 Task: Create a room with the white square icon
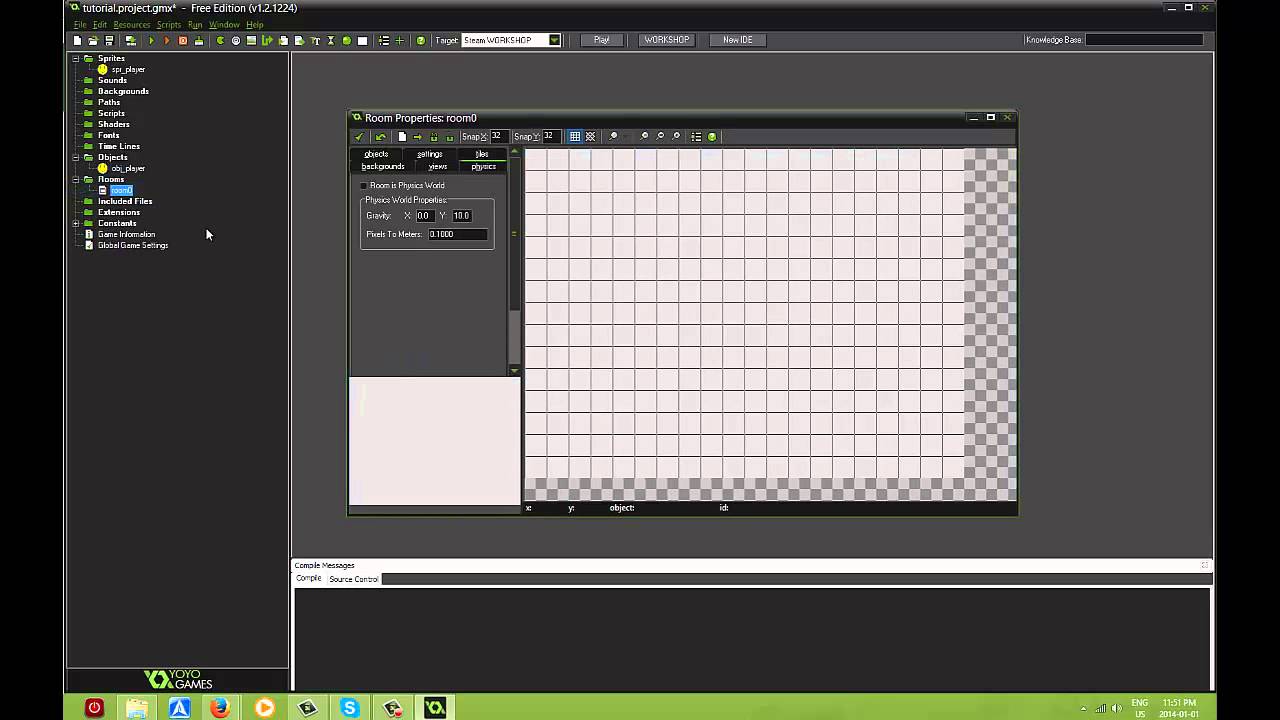click(362, 40)
